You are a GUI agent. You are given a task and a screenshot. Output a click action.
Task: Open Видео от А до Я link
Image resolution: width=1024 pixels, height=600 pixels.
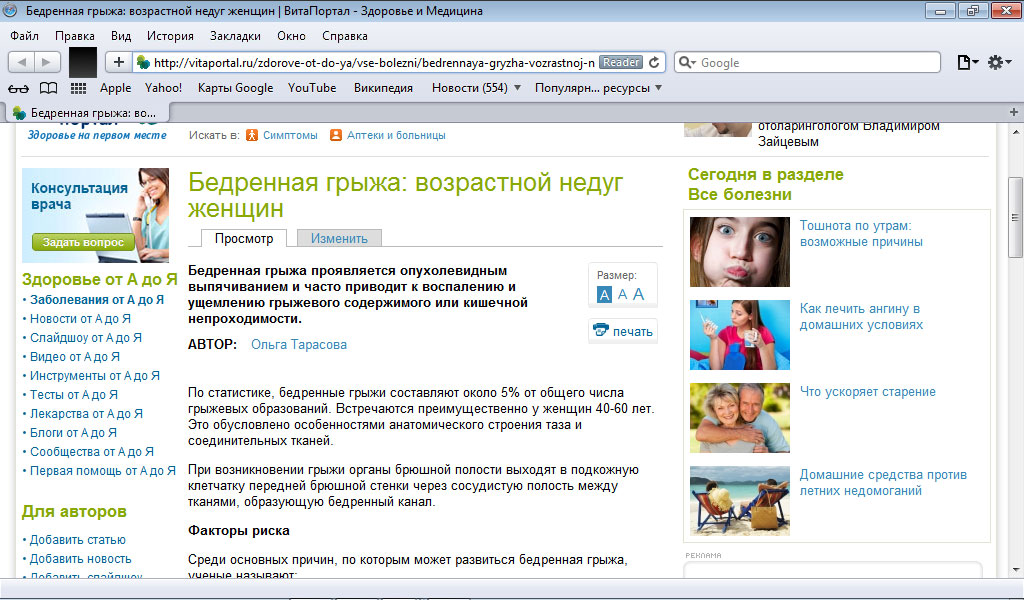(74, 356)
